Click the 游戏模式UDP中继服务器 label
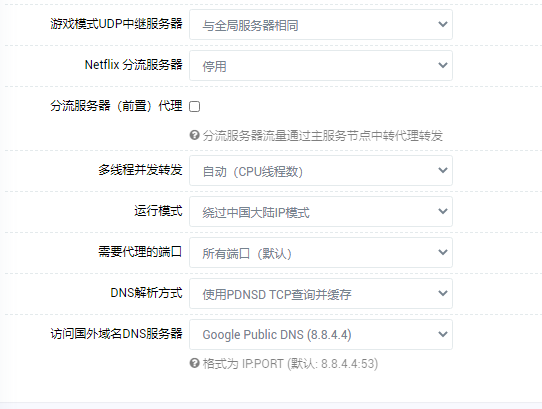The height and width of the screenshot is (409, 542). (116, 24)
